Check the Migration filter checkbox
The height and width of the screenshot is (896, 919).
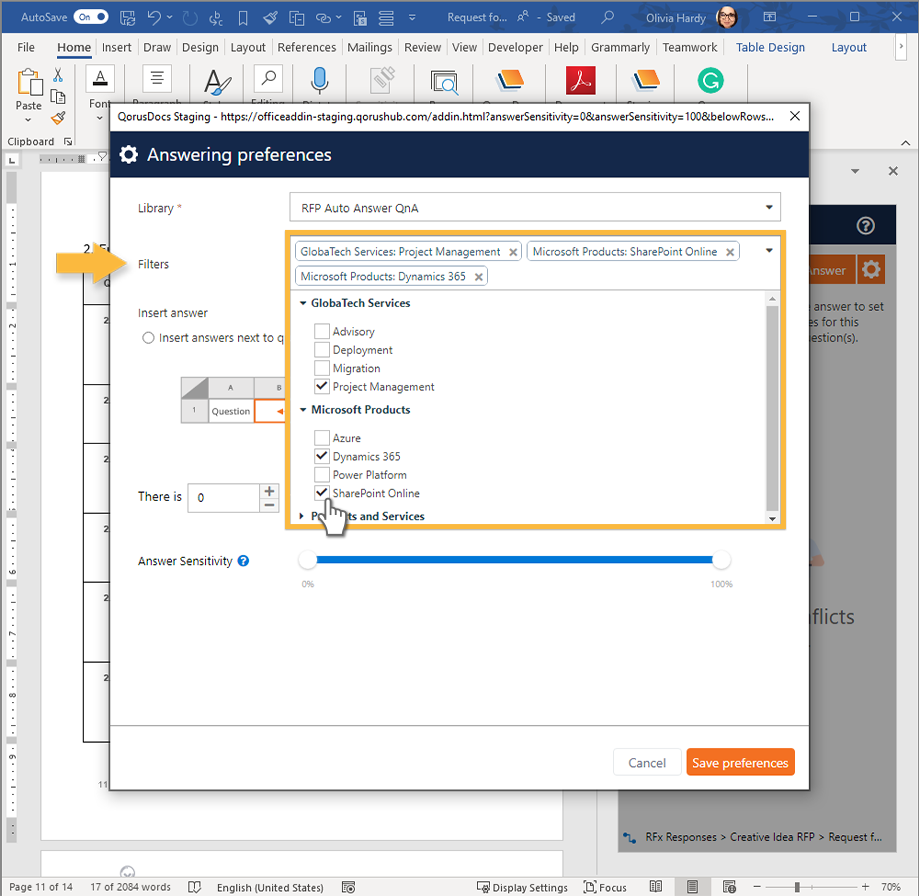[322, 368]
